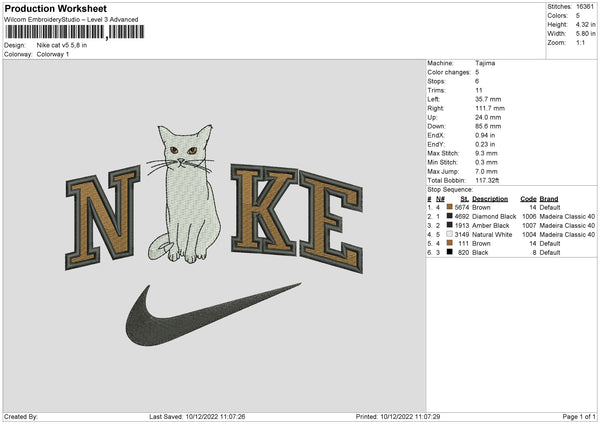Click the 'Code' column header
Screen dimensions: 600x424
528,199
